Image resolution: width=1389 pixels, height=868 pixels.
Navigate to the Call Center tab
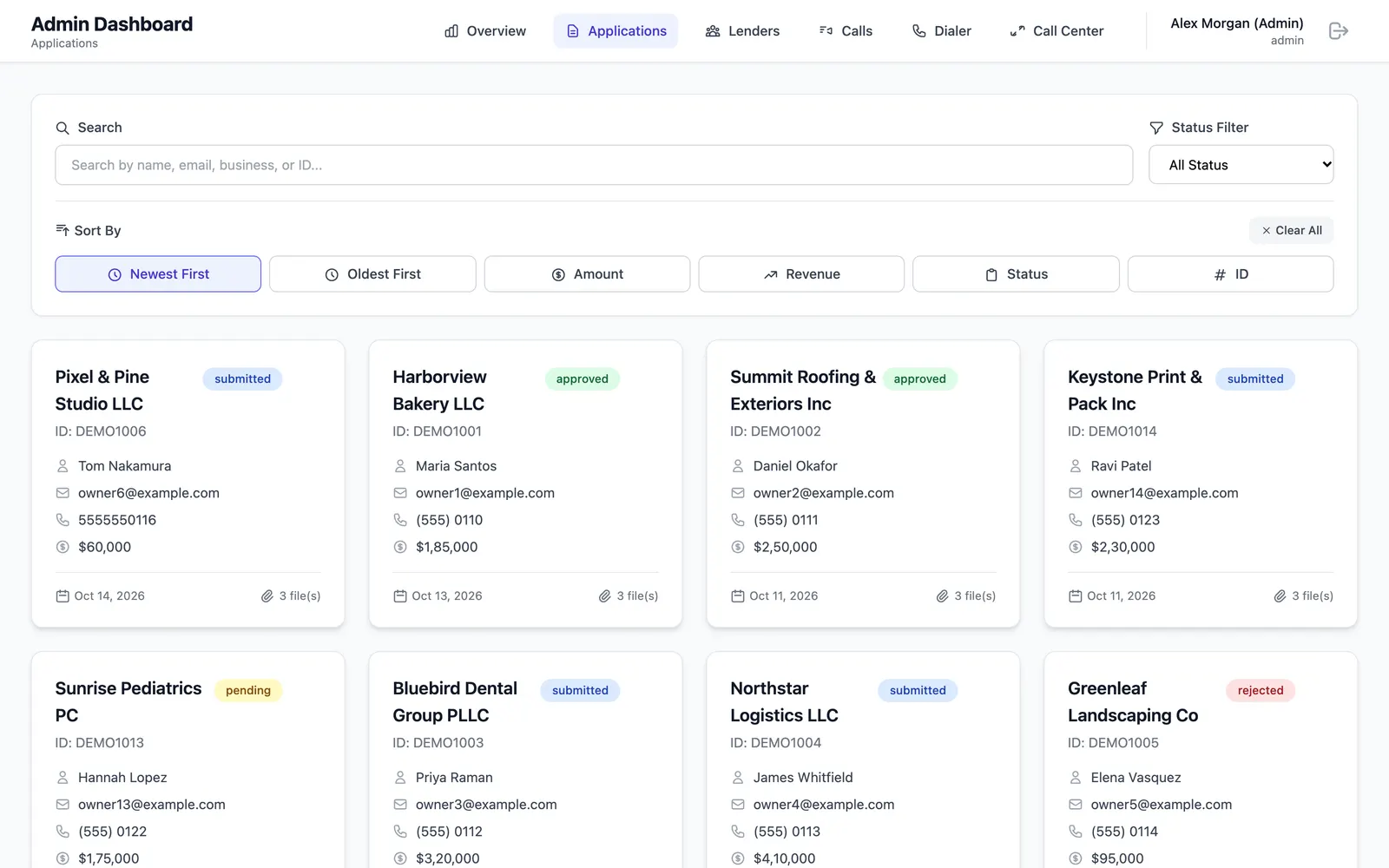(x=1057, y=31)
